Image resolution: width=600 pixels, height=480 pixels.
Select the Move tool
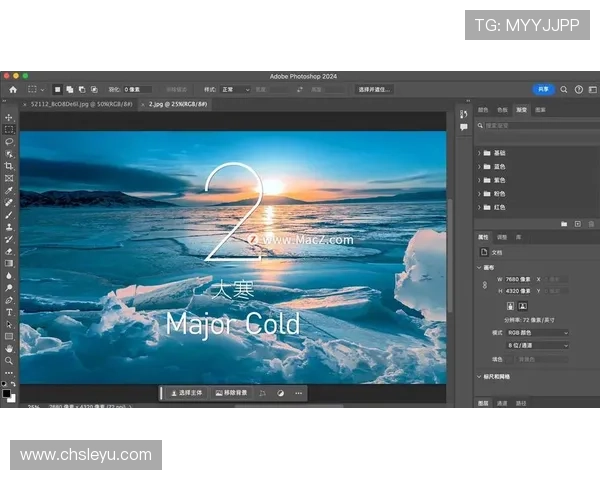tap(9, 118)
